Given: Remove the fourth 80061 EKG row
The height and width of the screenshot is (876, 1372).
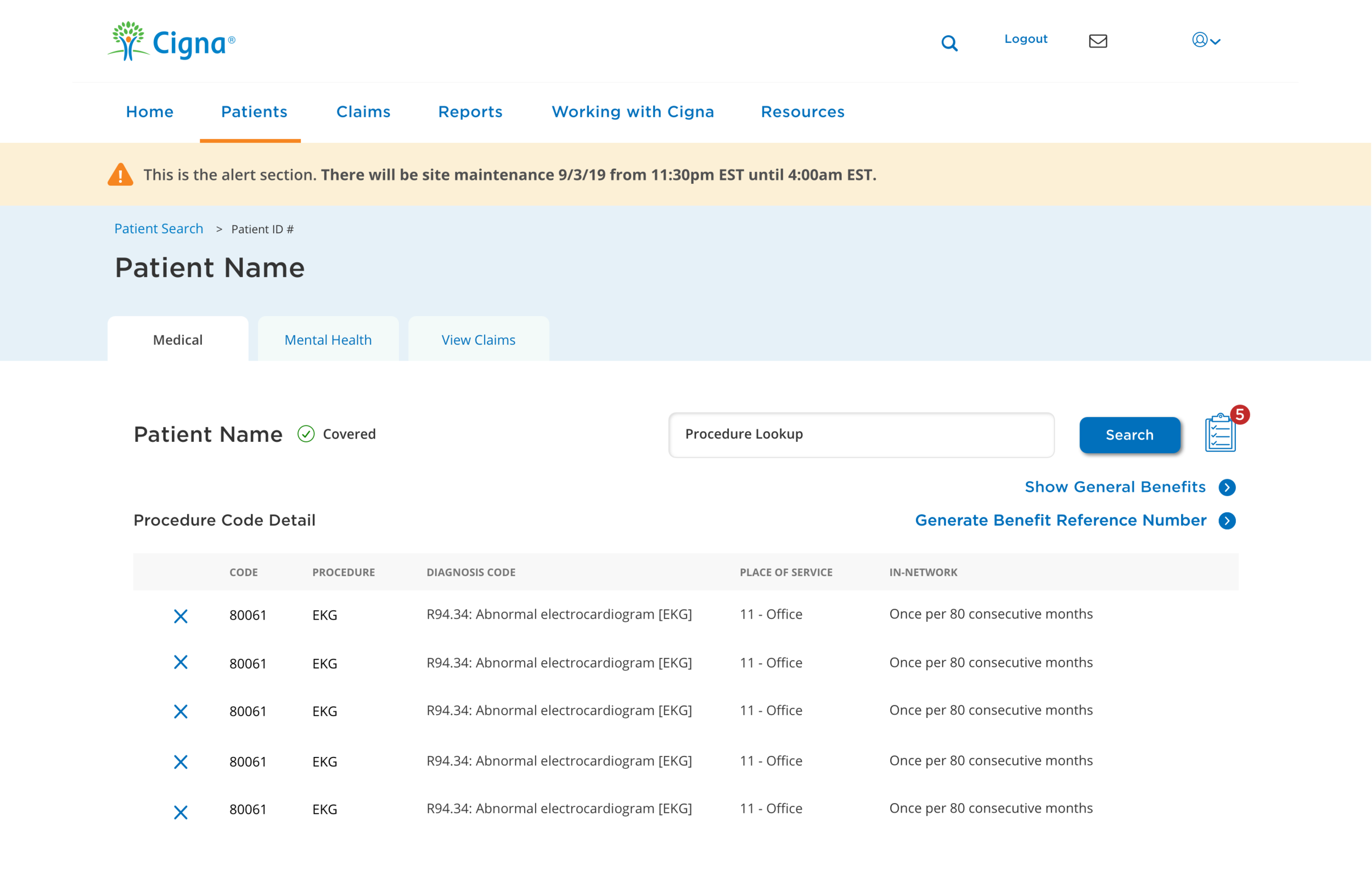Looking at the screenshot, I should (x=181, y=762).
